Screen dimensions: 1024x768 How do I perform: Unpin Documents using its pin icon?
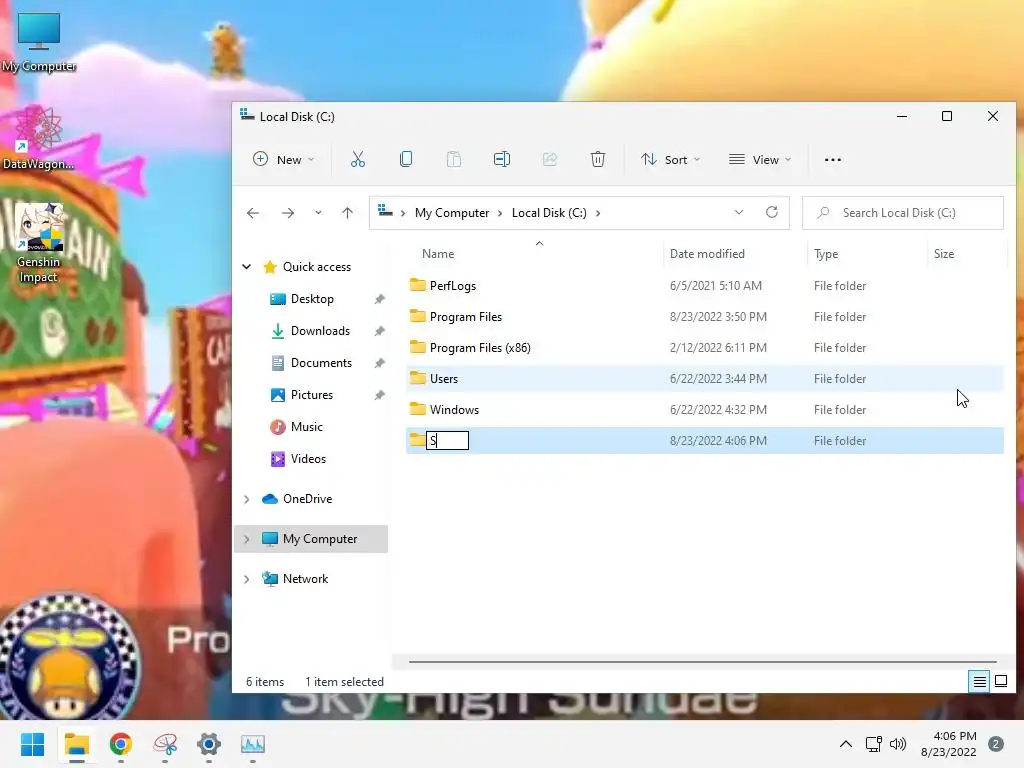coord(379,363)
